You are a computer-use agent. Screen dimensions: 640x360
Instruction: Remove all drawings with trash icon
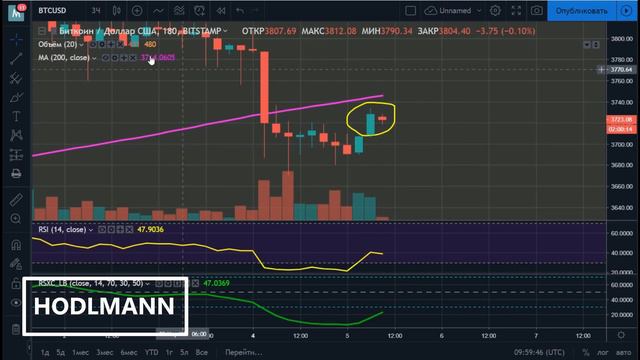click(x=16, y=329)
